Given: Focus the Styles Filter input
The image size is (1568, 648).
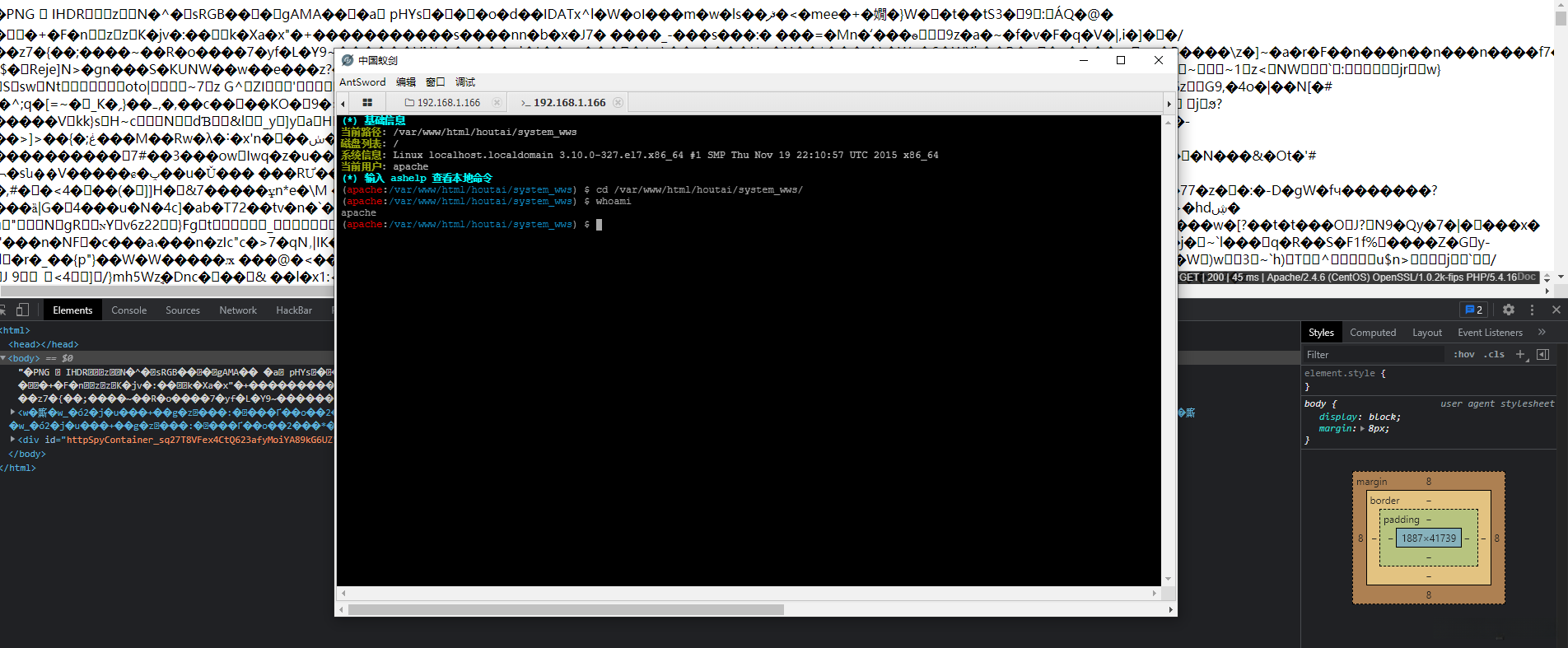Looking at the screenshot, I should point(1374,355).
